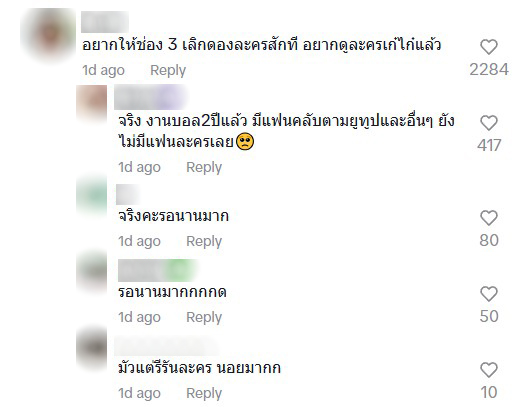Open the top commenter's profile picture

pyautogui.click(x=49, y=34)
